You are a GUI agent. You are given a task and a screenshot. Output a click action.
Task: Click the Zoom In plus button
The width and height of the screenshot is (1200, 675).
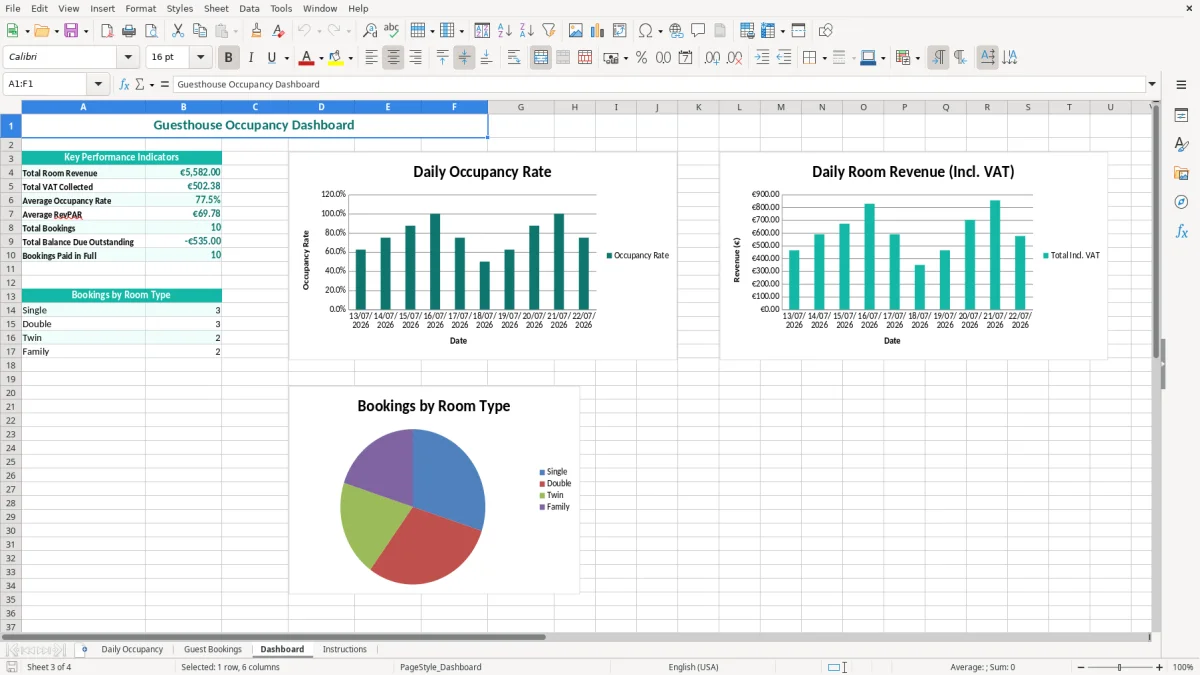pos(1160,667)
